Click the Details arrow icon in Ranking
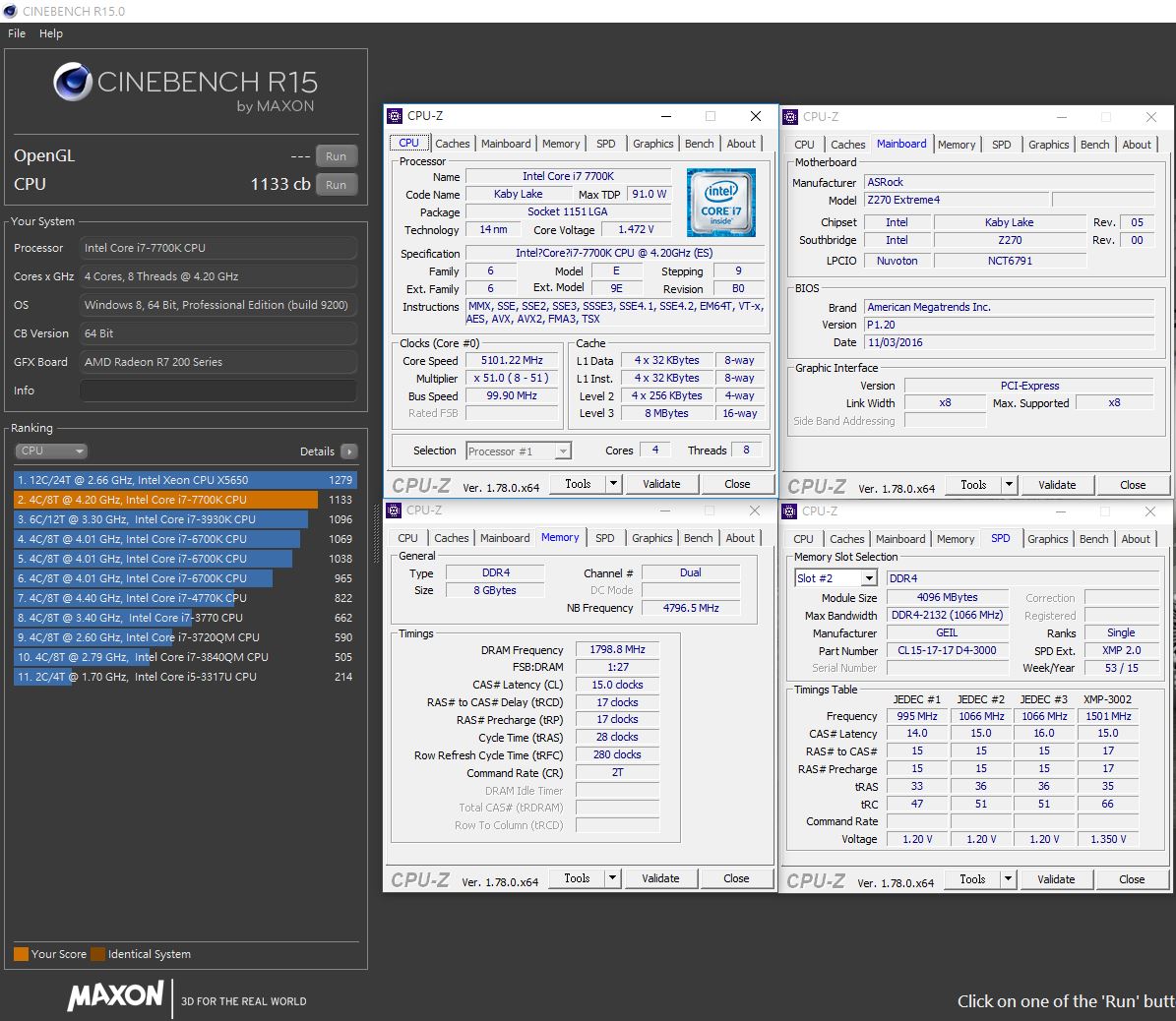This screenshot has height=1021, width=1176. pyautogui.click(x=348, y=451)
